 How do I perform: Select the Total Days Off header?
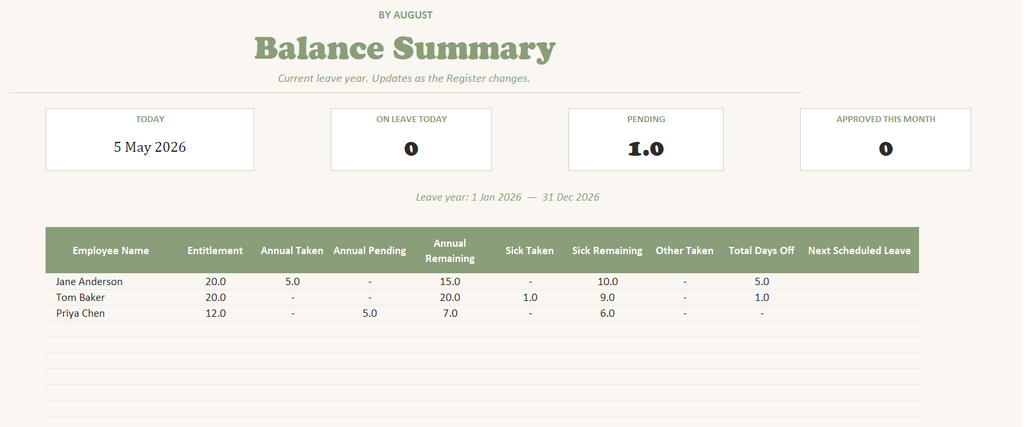pos(761,251)
